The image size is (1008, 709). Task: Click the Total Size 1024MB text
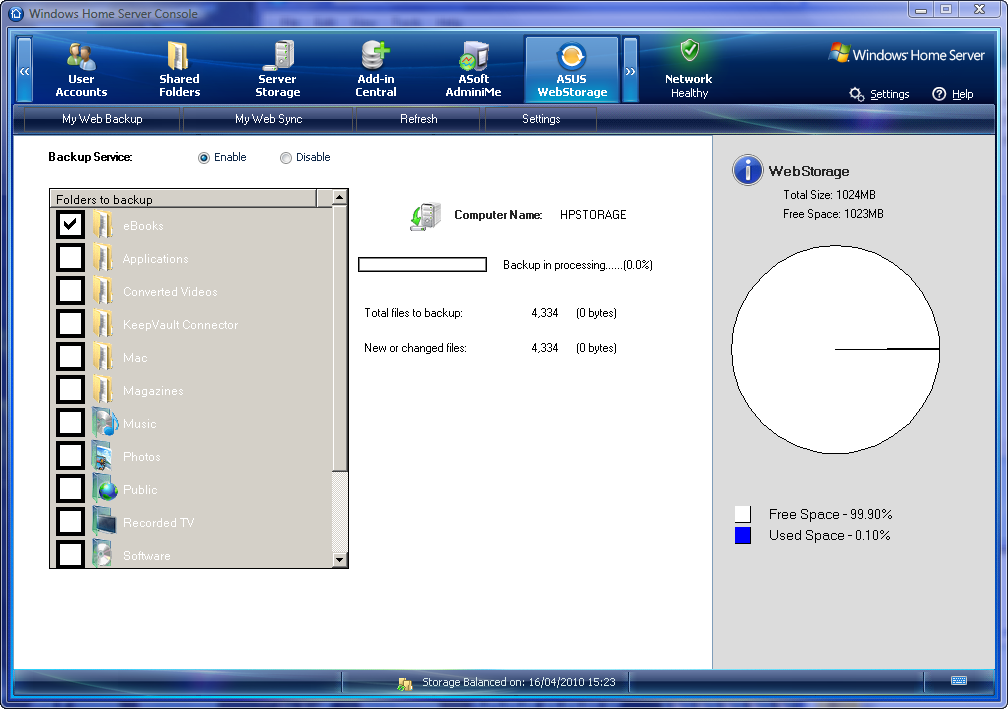click(829, 195)
